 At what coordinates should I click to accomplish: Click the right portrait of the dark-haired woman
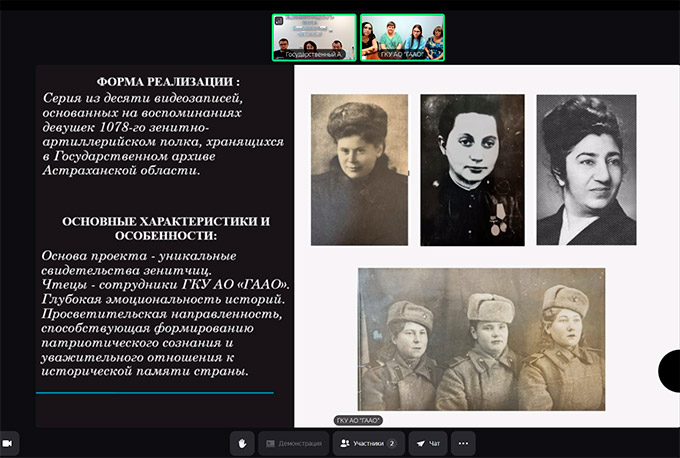coord(586,169)
